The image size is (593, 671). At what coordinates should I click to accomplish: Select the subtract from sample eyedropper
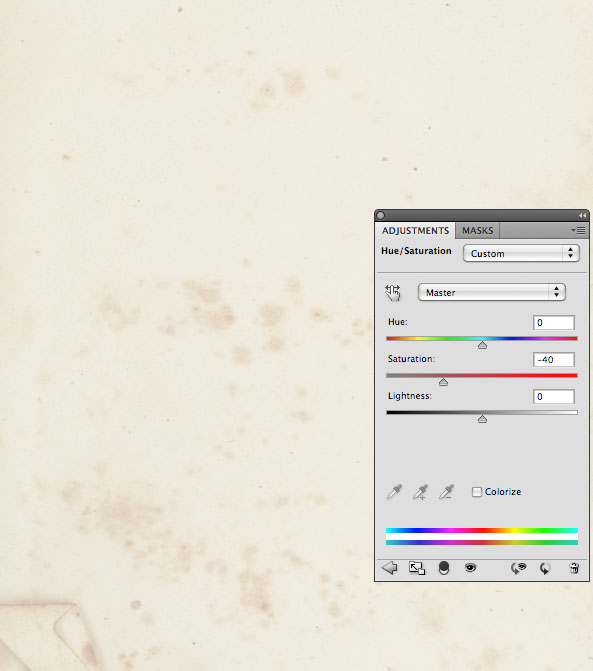[x=446, y=492]
